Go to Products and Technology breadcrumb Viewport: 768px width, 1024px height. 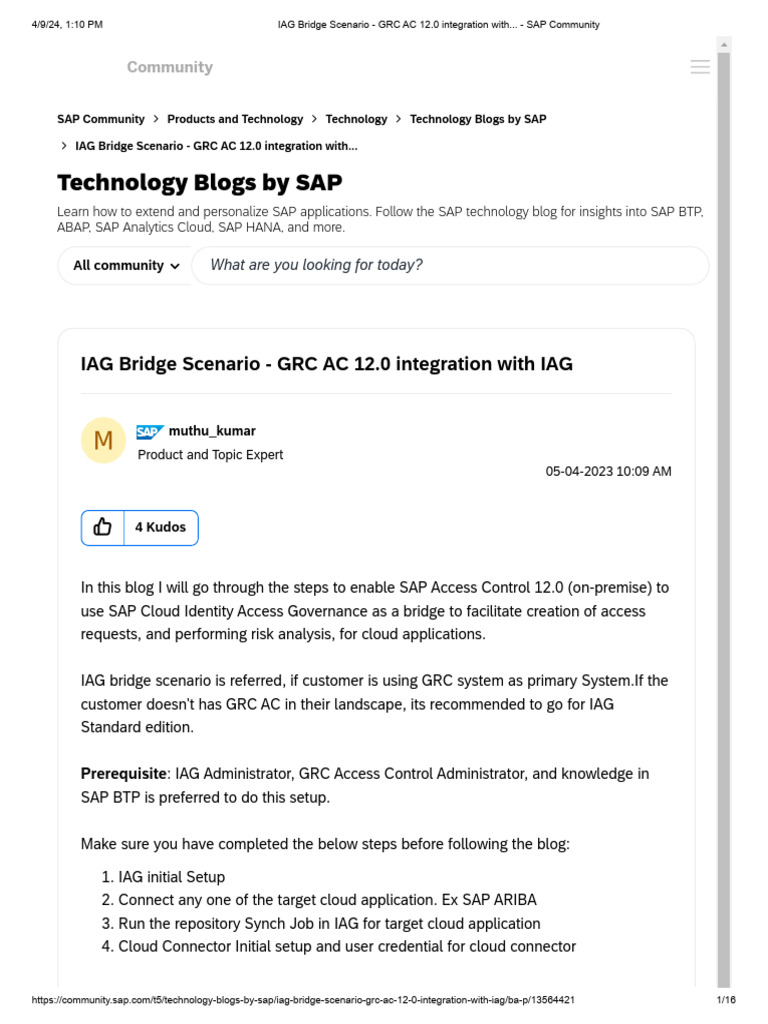[x=235, y=119]
